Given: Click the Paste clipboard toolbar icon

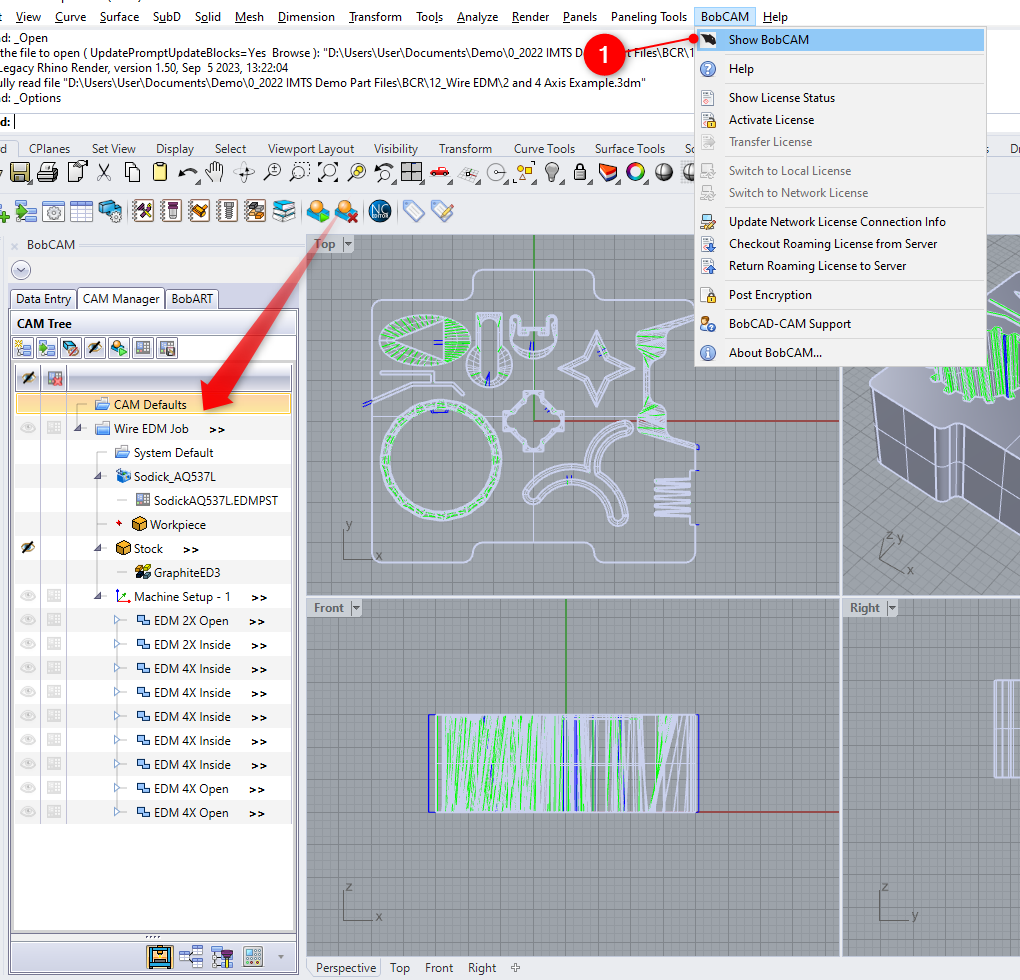Looking at the screenshot, I should tap(159, 172).
